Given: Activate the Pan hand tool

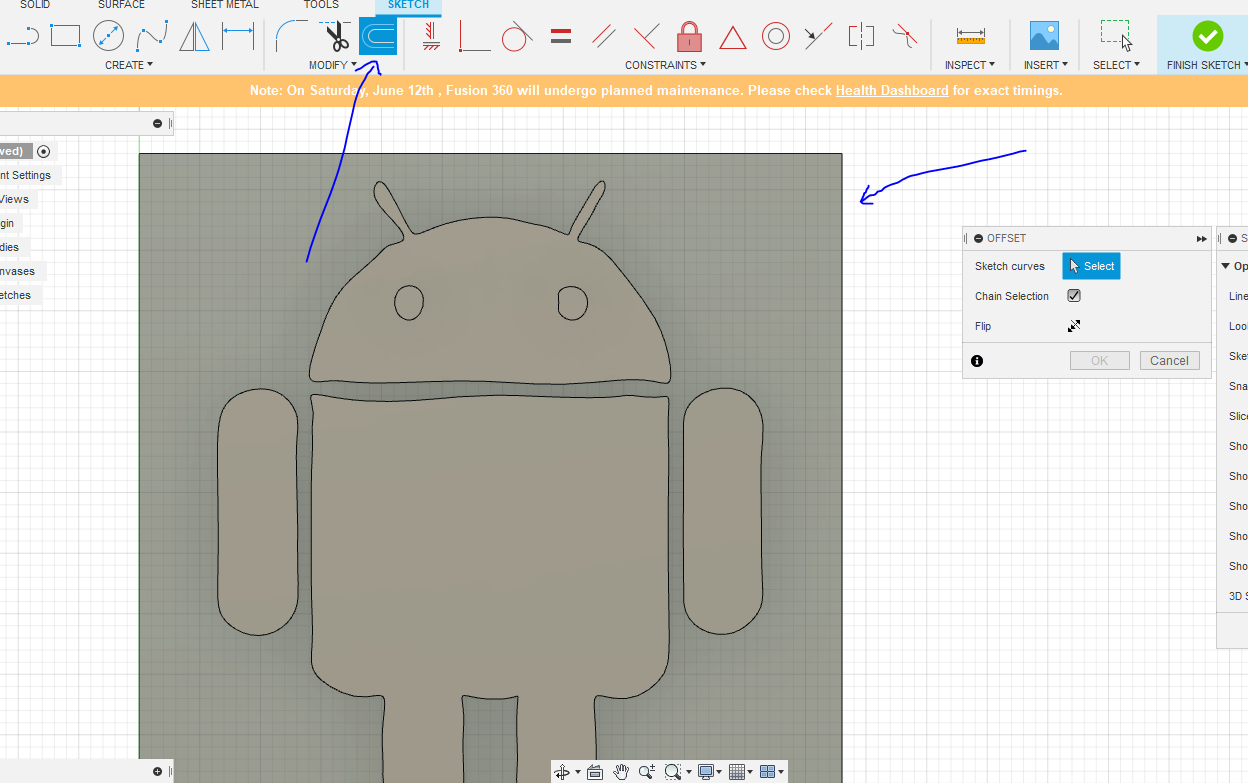Looking at the screenshot, I should pyautogui.click(x=621, y=771).
